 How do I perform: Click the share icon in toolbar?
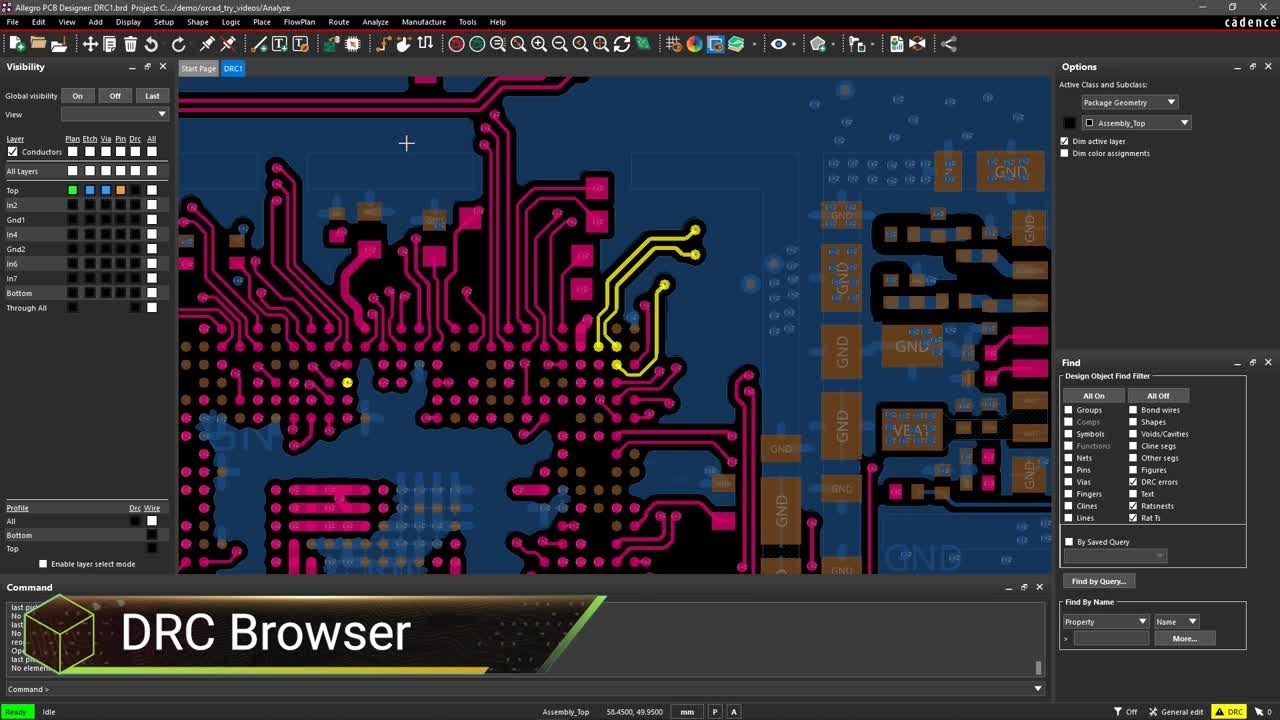click(949, 44)
